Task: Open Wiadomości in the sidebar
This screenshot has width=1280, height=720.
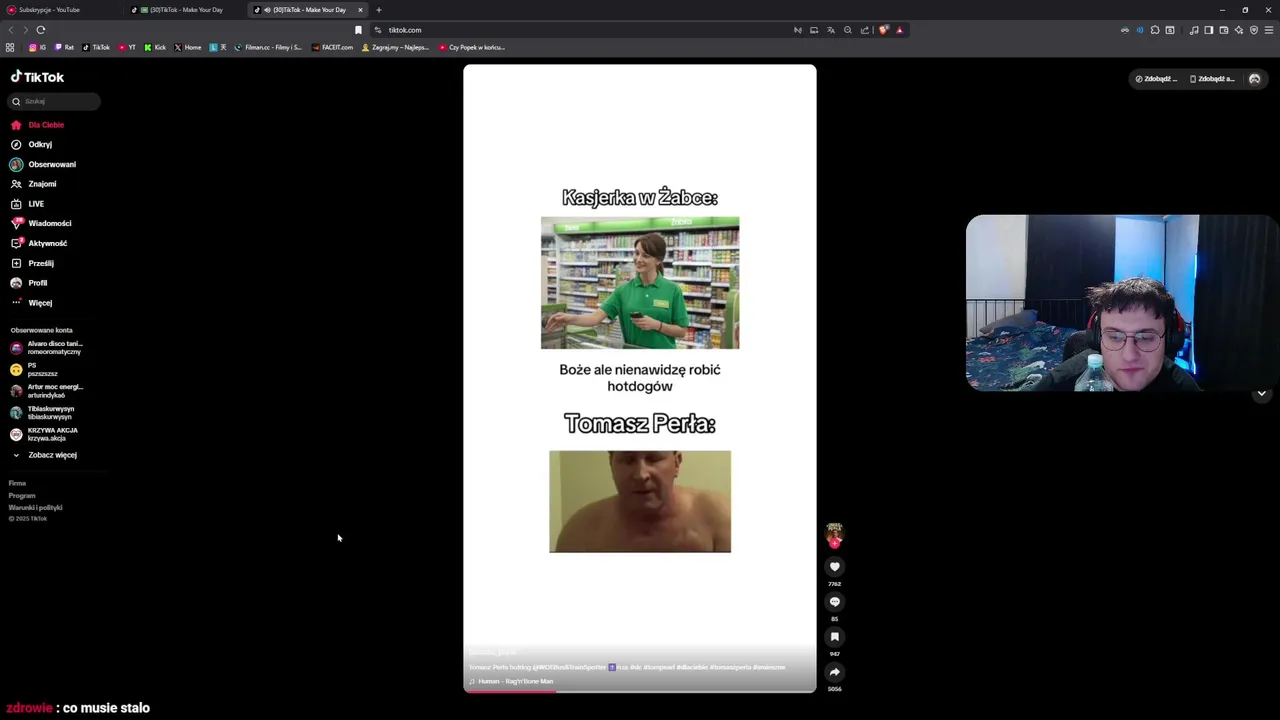Action: tap(41, 223)
